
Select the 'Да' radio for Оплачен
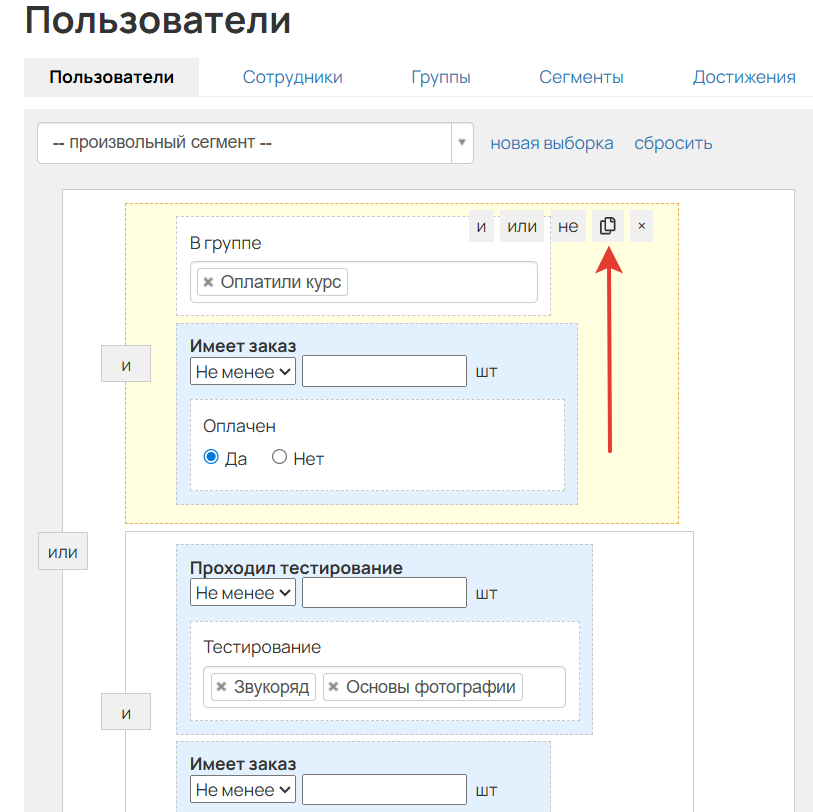[x=211, y=457]
